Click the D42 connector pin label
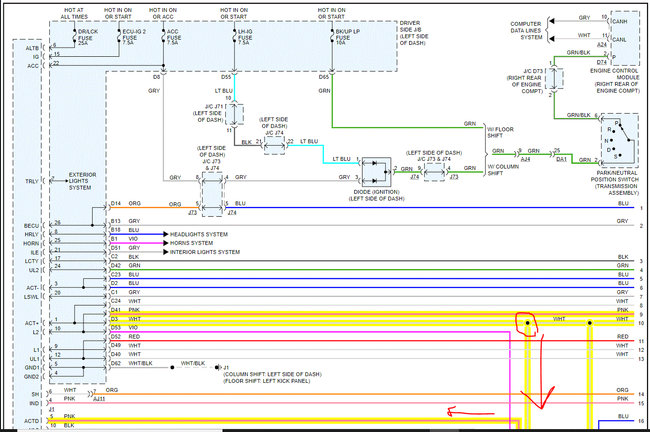The width and height of the screenshot is (650, 432). coord(116,265)
